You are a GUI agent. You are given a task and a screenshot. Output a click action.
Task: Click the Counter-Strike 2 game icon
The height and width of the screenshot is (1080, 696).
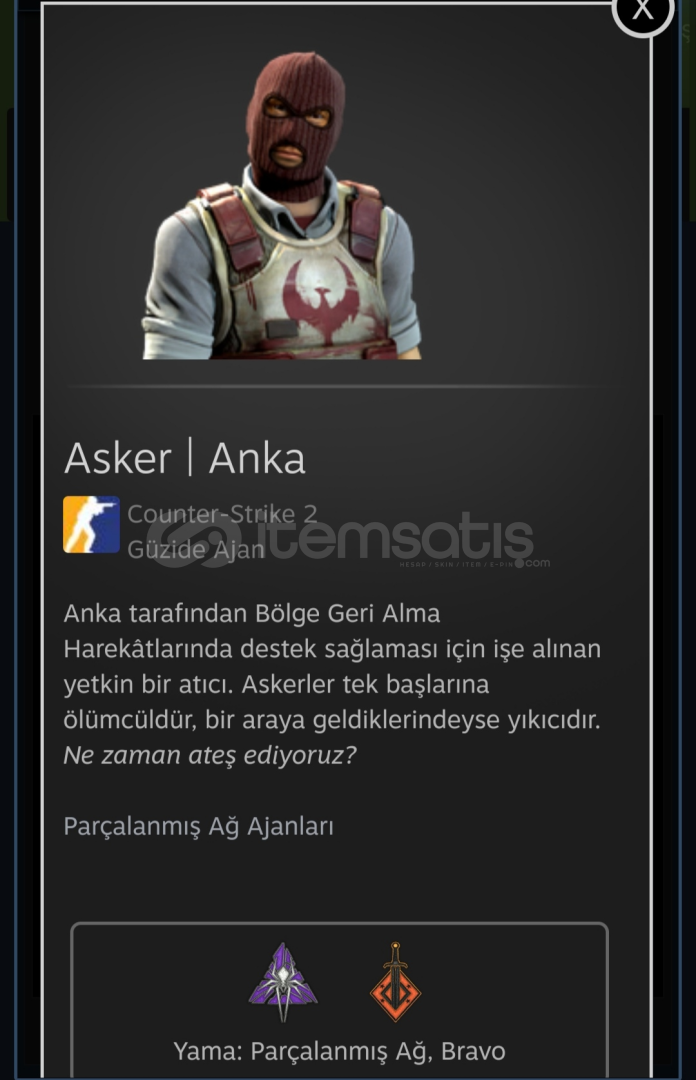point(92,525)
